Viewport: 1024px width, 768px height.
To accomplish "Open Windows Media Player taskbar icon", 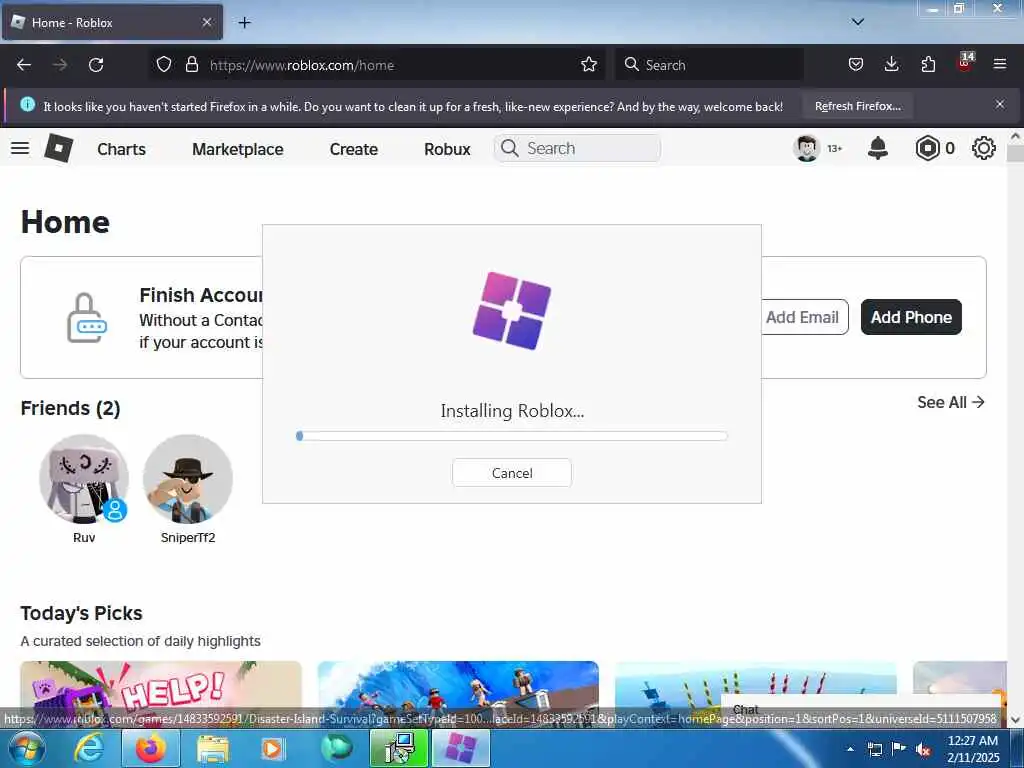I will pos(273,749).
